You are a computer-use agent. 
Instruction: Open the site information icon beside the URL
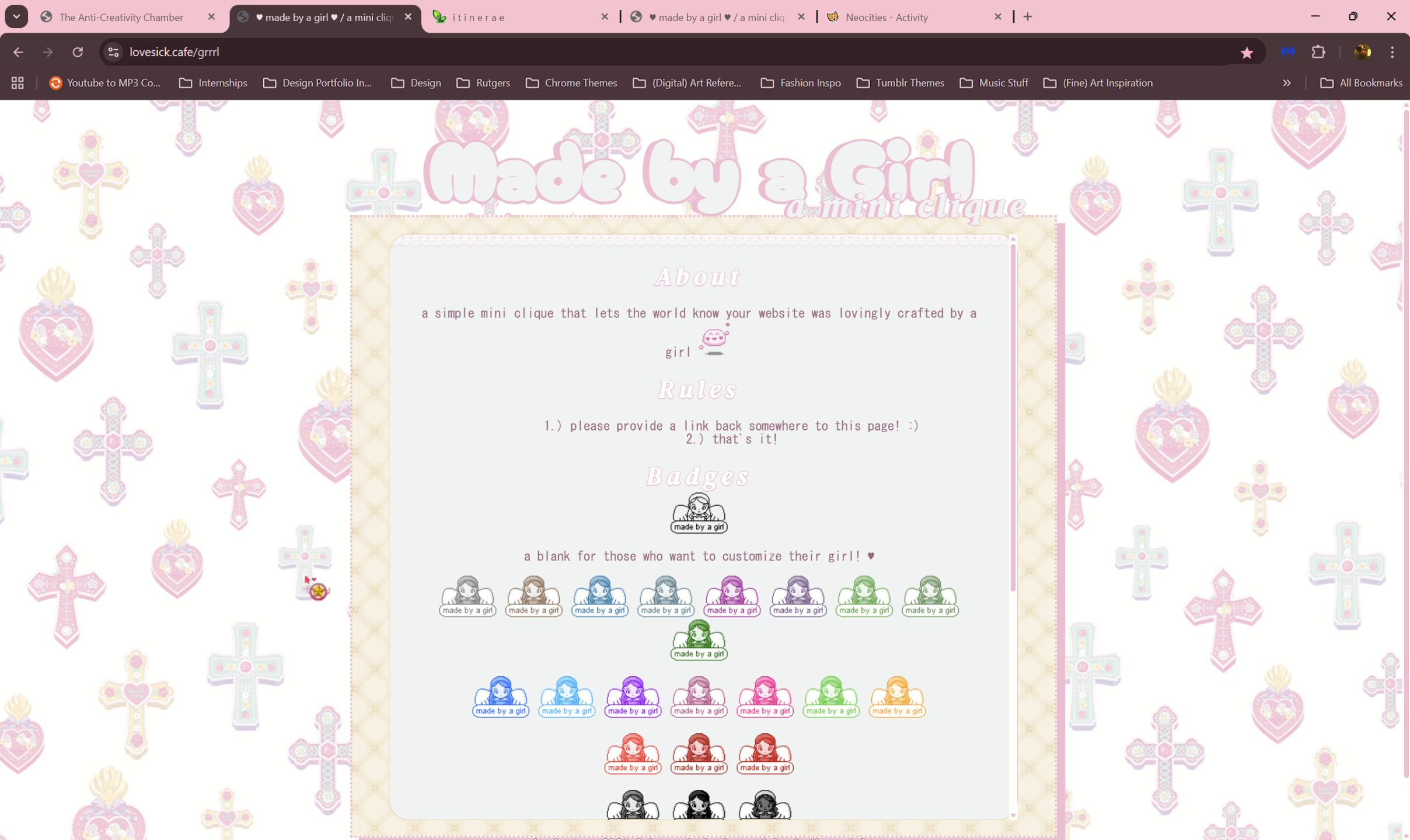[113, 52]
